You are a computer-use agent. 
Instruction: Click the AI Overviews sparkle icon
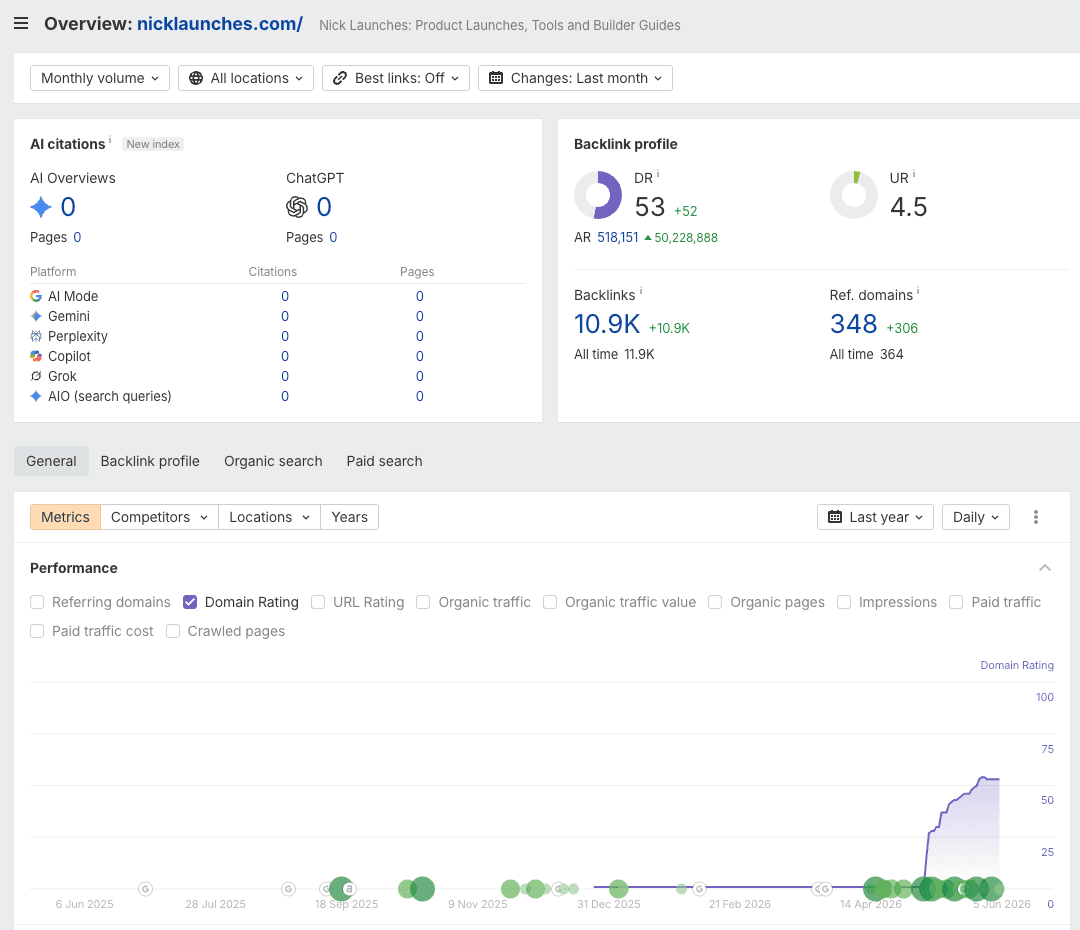[x=41, y=207]
